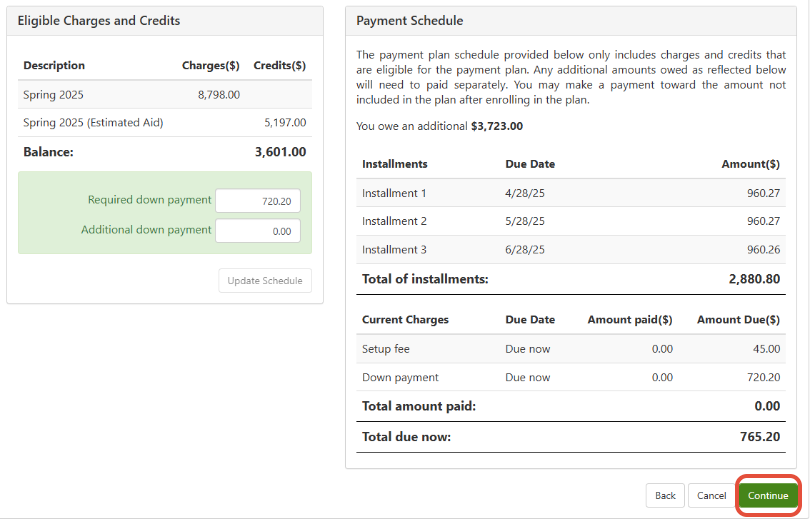810x519 pixels.
Task: Click the 960.26 installment amount
Action: pyautogui.click(x=764, y=249)
